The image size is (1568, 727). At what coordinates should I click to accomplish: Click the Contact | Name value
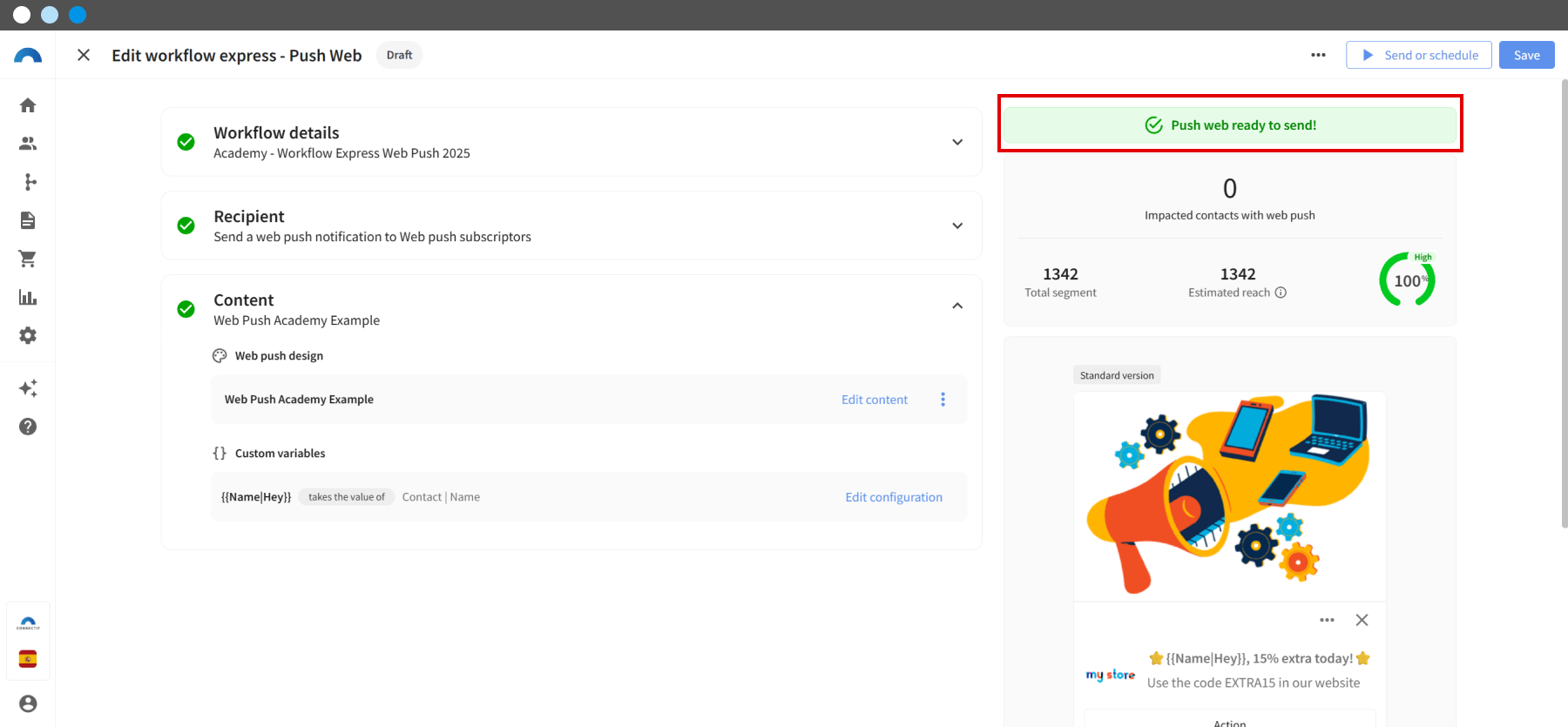(x=441, y=497)
